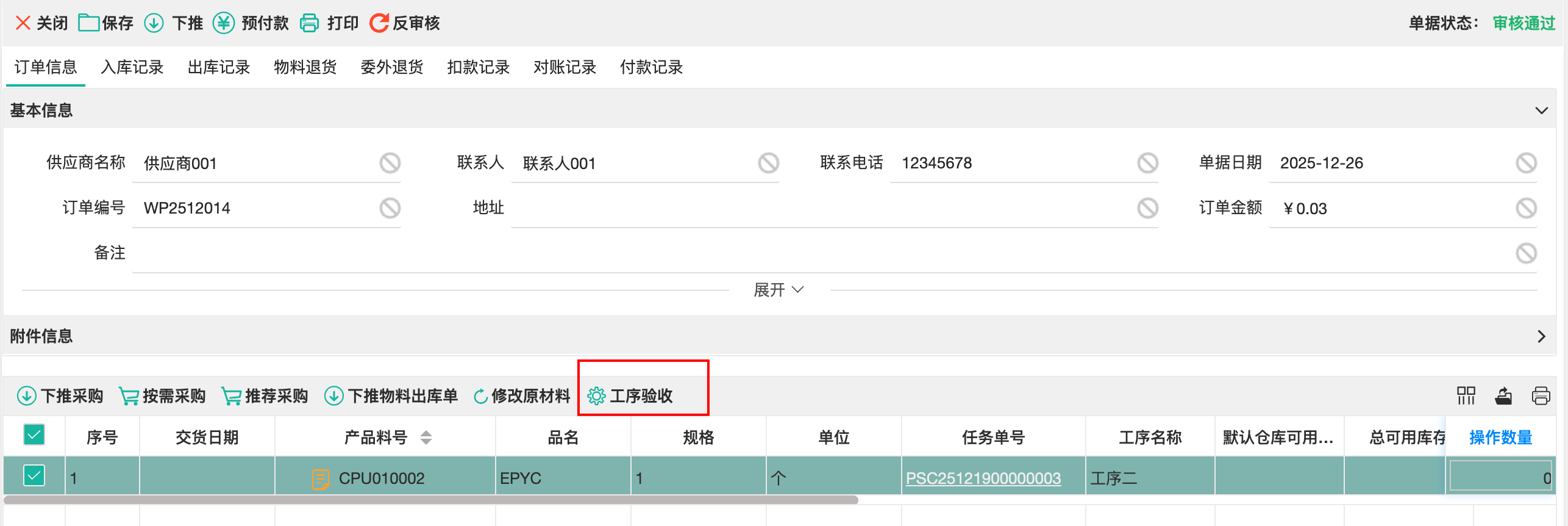Click the 打印 printer icon in top toolbar
The width and height of the screenshot is (1568, 526).
(310, 23)
